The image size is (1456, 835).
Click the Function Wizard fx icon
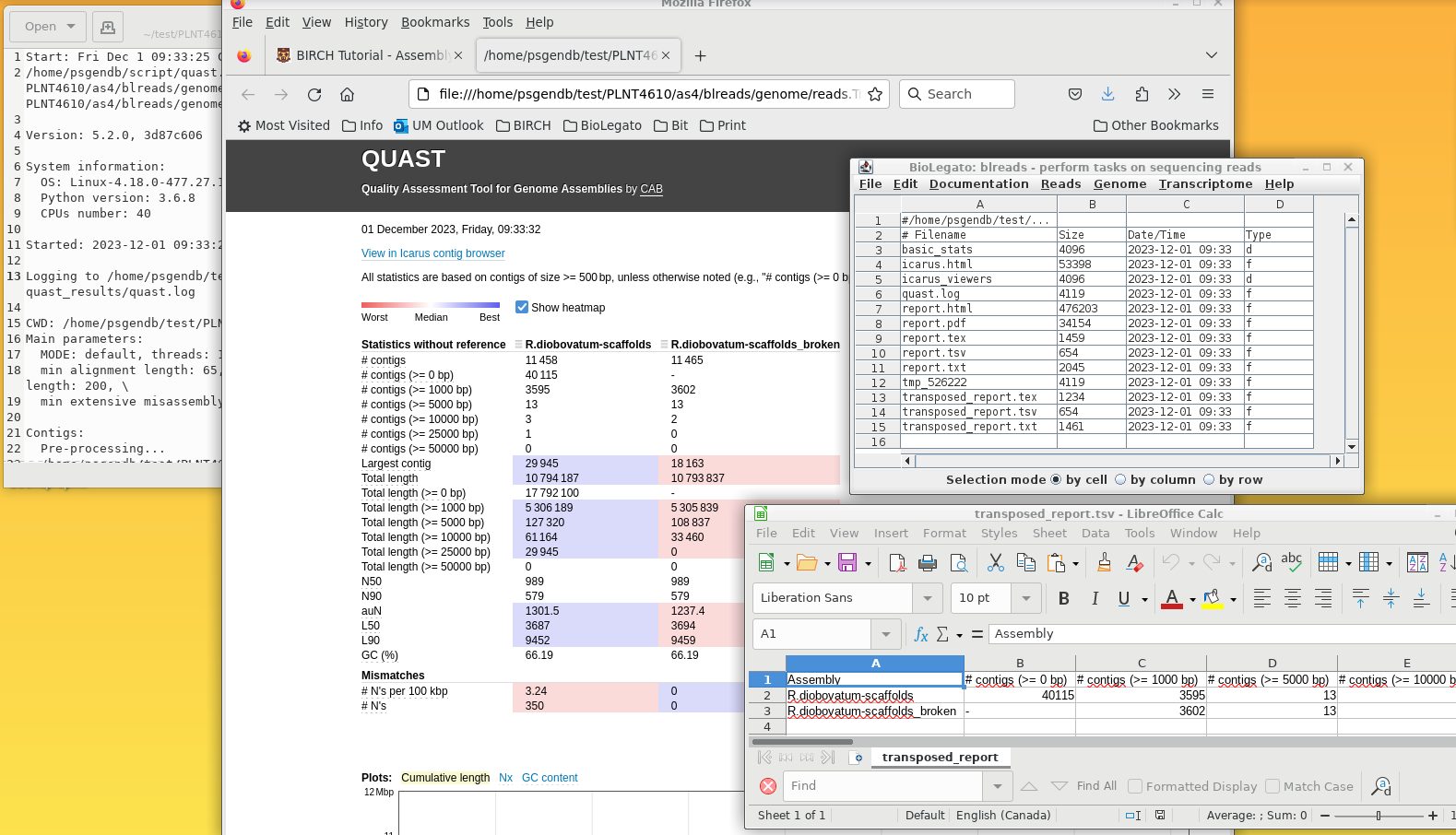pyautogui.click(x=920, y=634)
